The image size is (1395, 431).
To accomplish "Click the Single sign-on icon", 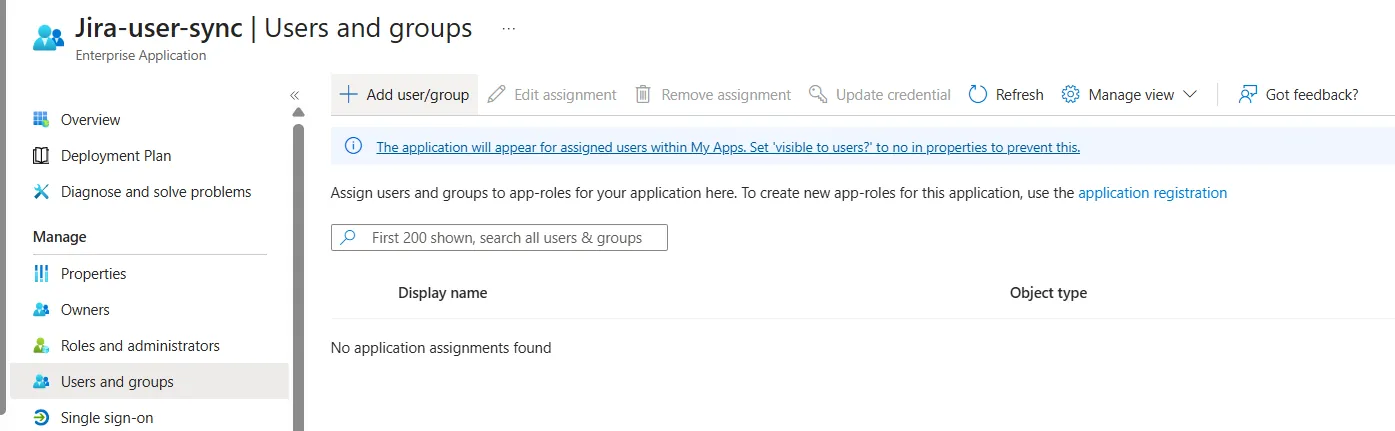I will tap(41, 418).
